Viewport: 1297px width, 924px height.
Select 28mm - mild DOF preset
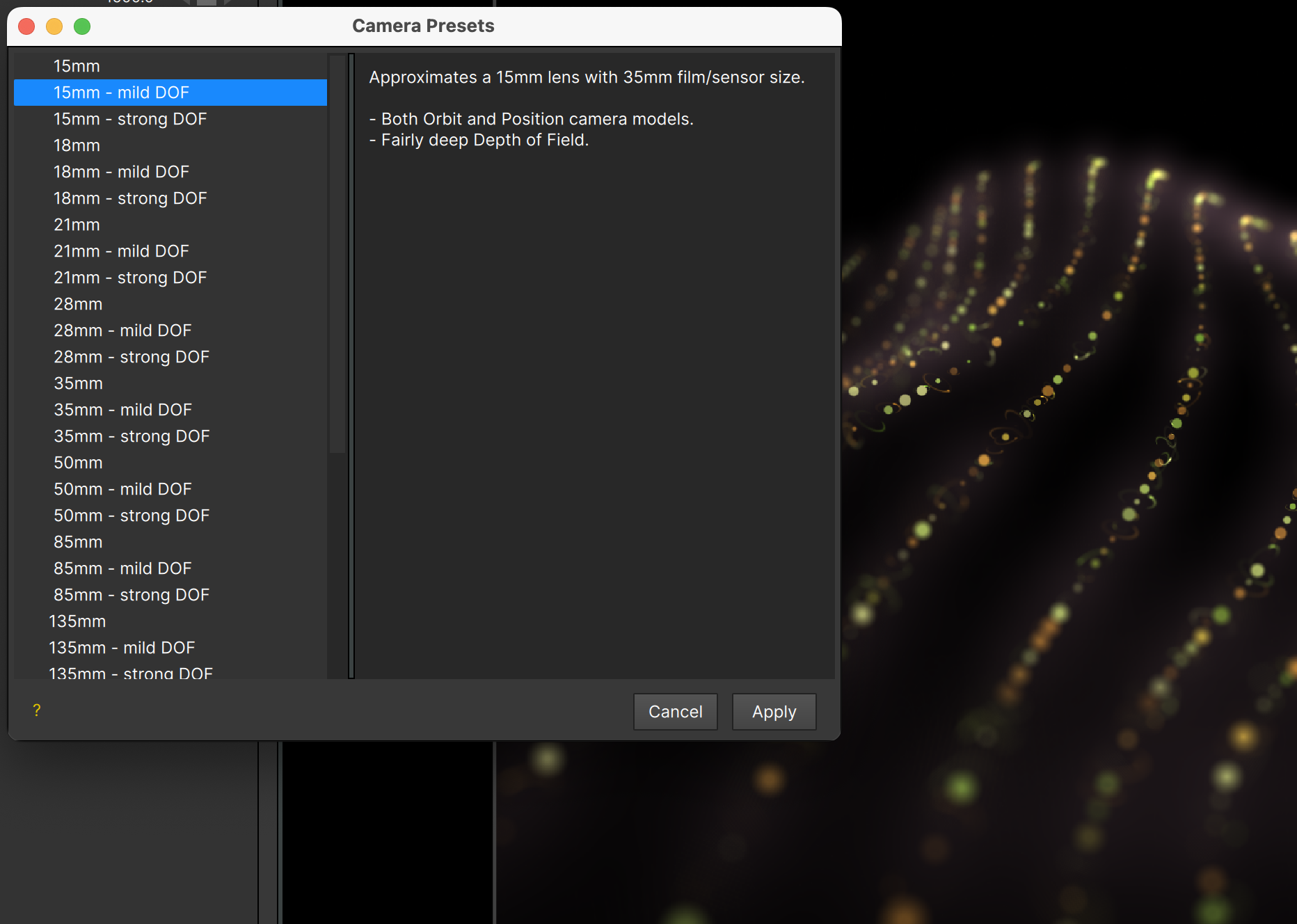point(170,330)
